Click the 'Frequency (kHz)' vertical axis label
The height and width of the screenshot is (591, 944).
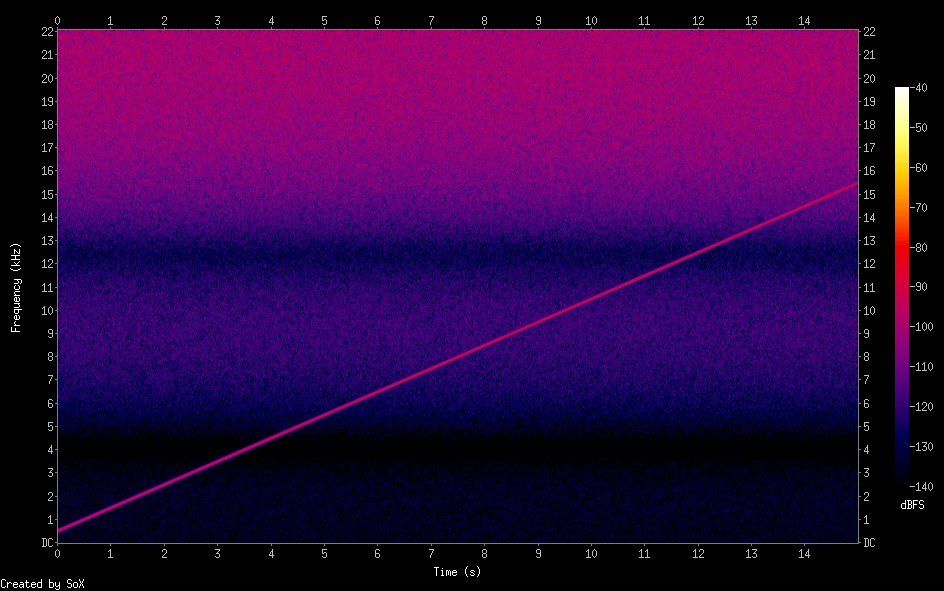pyautogui.click(x=15, y=285)
